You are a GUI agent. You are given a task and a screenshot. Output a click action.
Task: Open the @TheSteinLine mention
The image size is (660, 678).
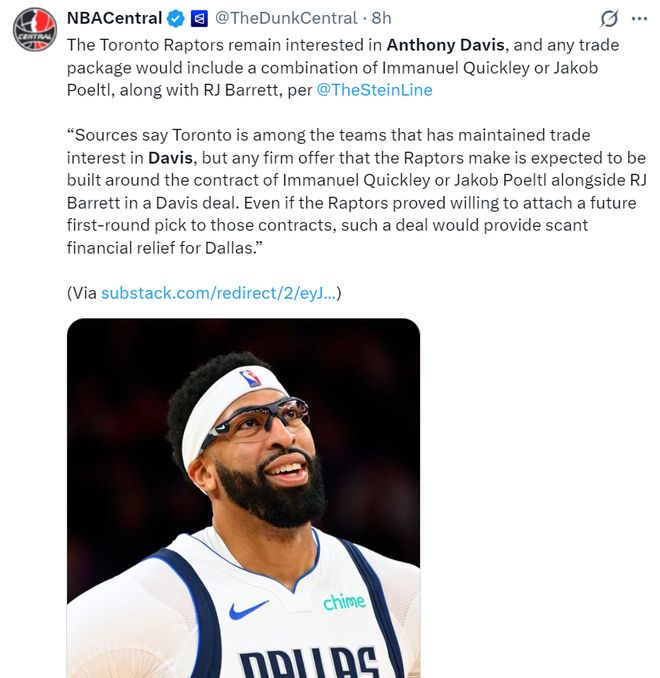pyautogui.click(x=369, y=89)
